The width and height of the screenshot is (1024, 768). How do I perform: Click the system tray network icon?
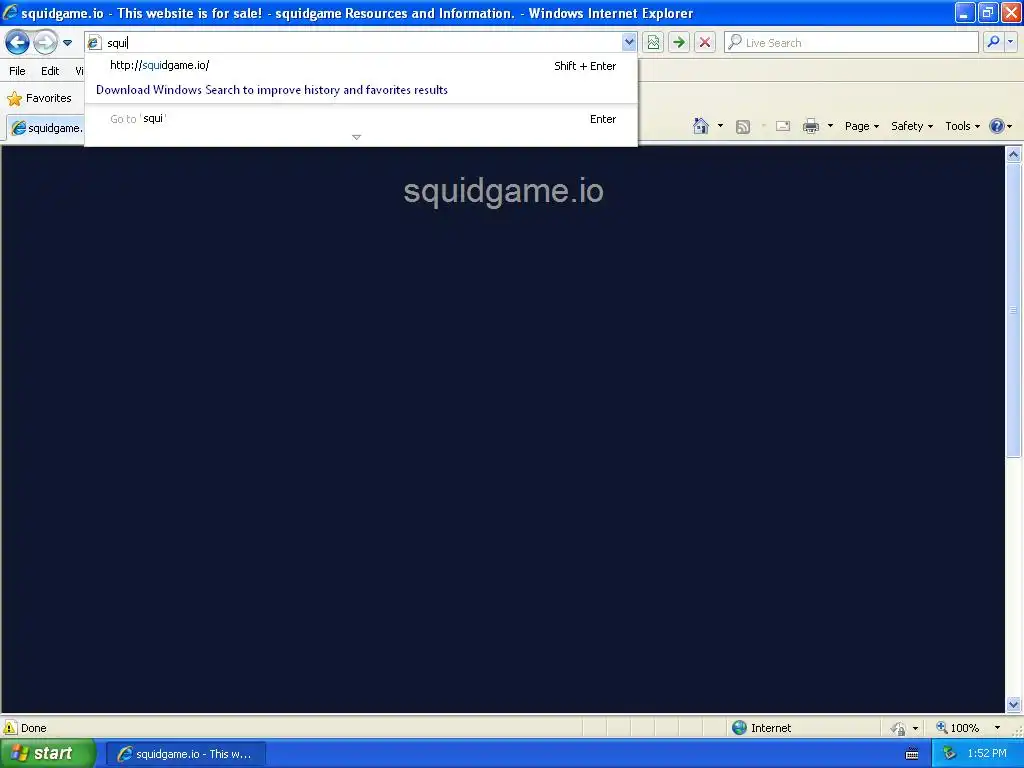pyautogui.click(x=949, y=754)
